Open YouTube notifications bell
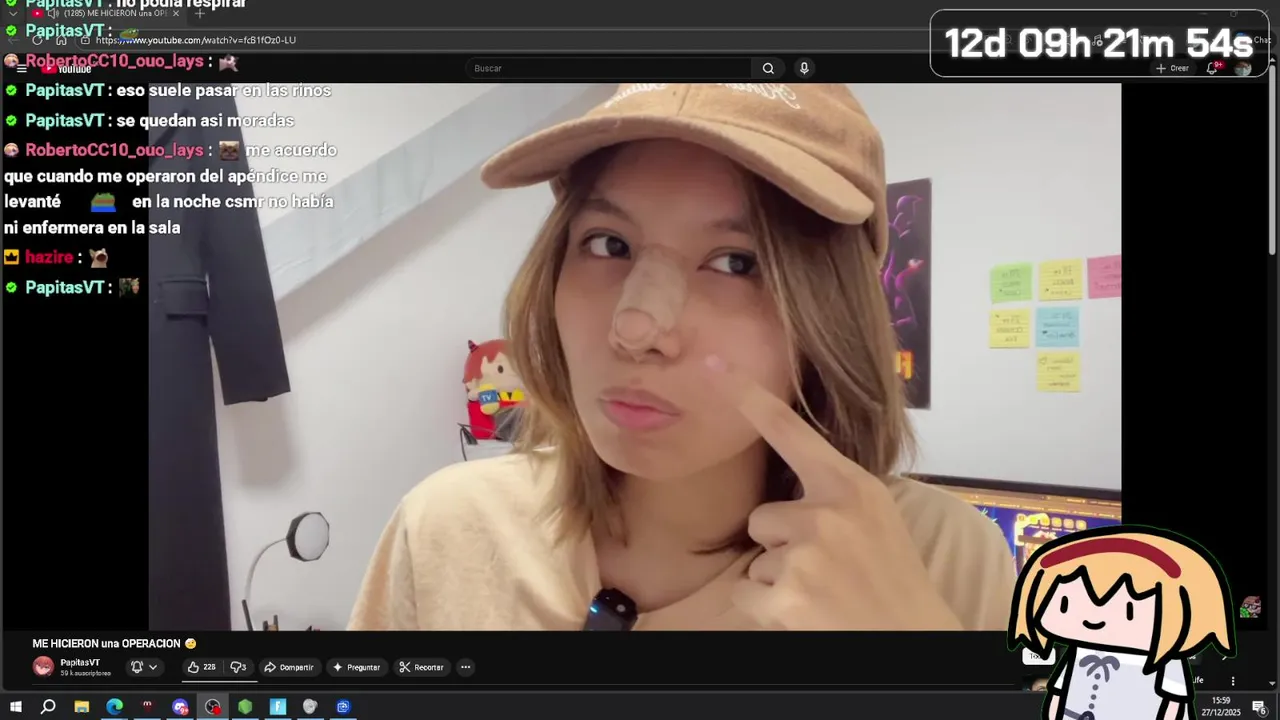The height and width of the screenshot is (720, 1280). [1213, 68]
